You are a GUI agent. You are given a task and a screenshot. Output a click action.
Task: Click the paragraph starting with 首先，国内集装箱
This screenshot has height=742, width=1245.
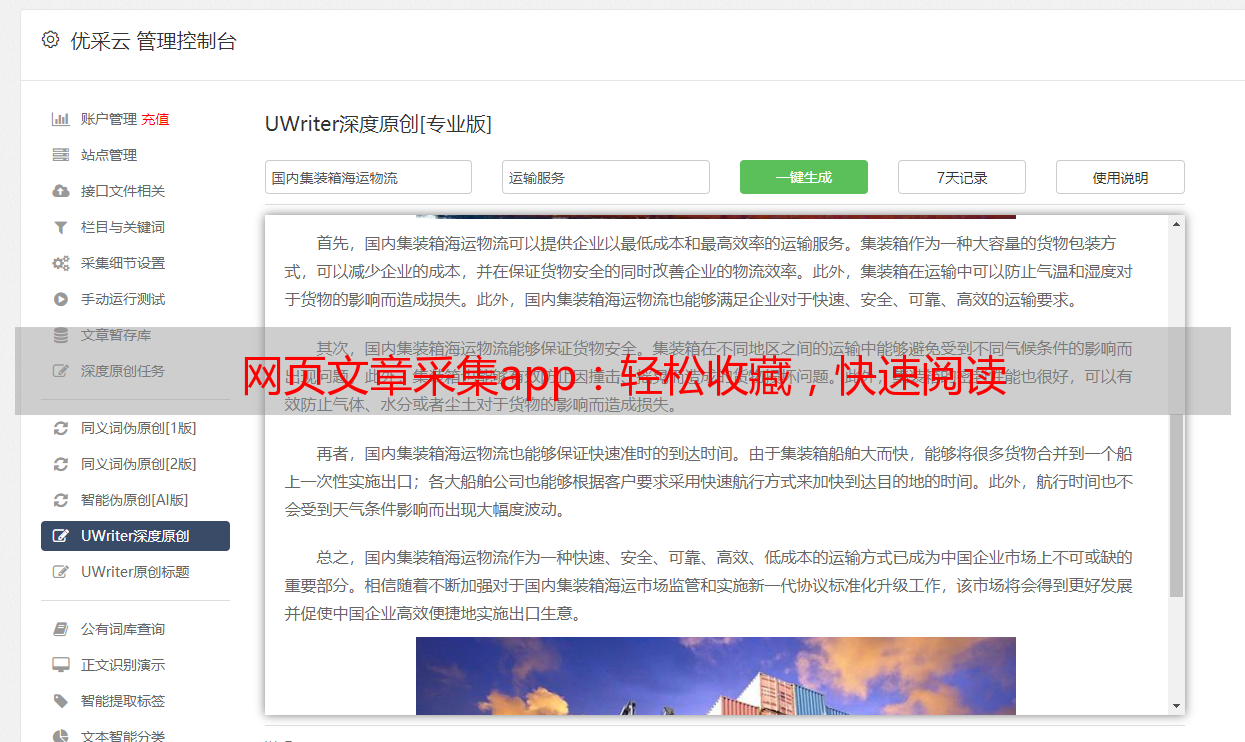709,271
